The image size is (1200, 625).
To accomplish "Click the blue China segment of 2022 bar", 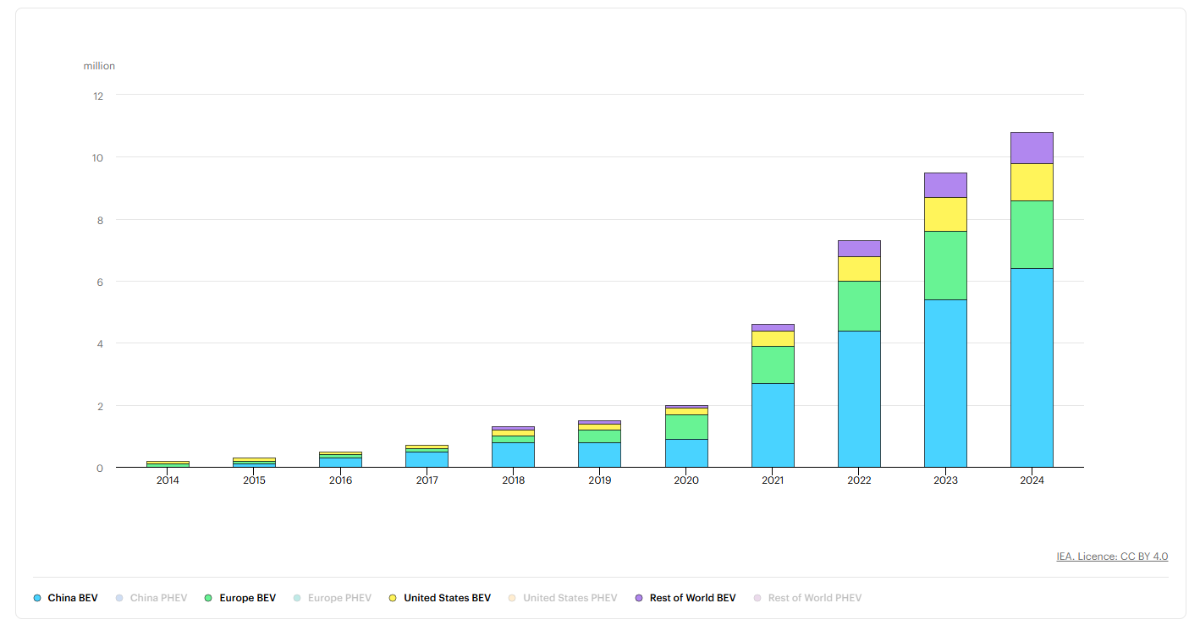I will pos(859,399).
